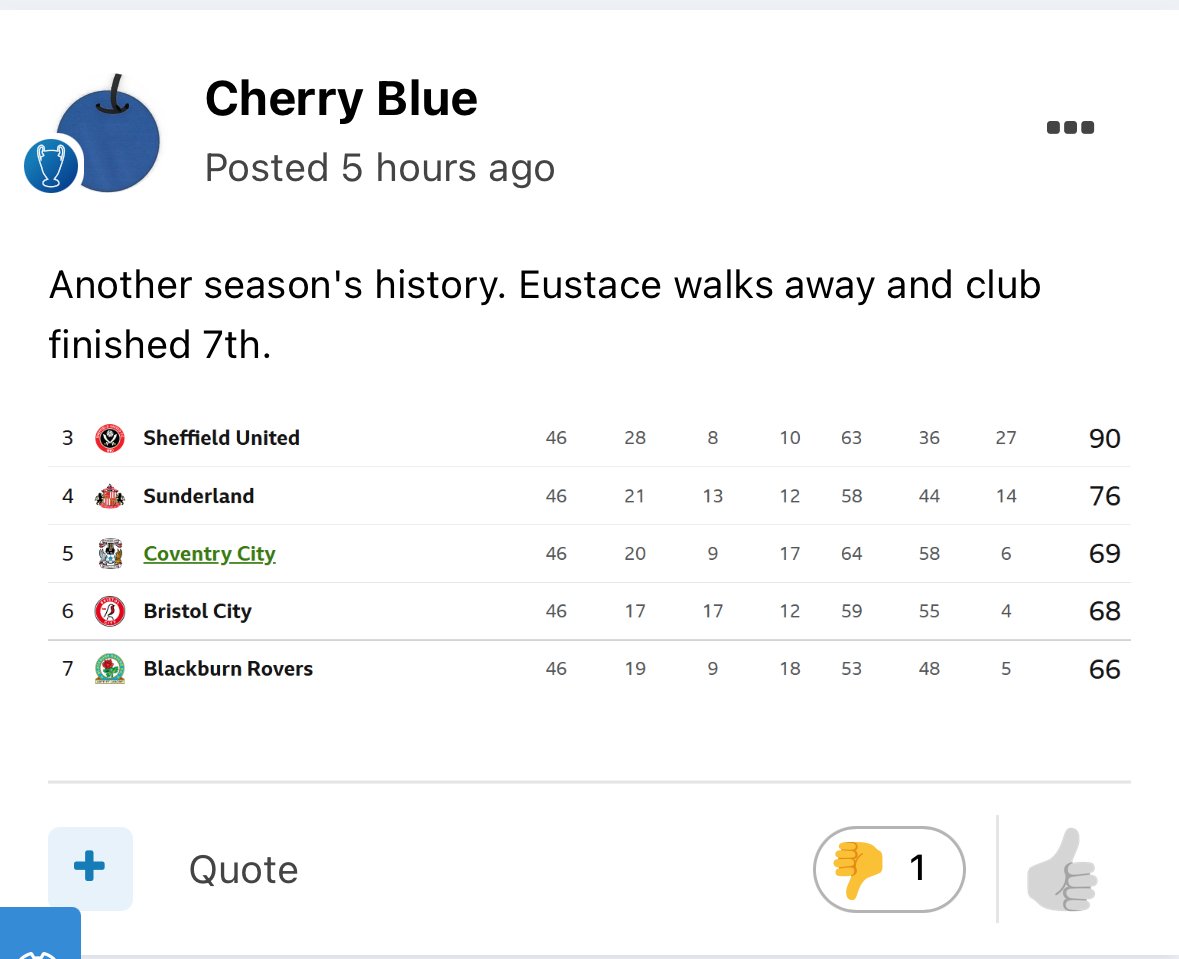This screenshot has height=959, width=1179.
Task: Open the three-dot post options menu
Action: pyautogui.click(x=1070, y=127)
